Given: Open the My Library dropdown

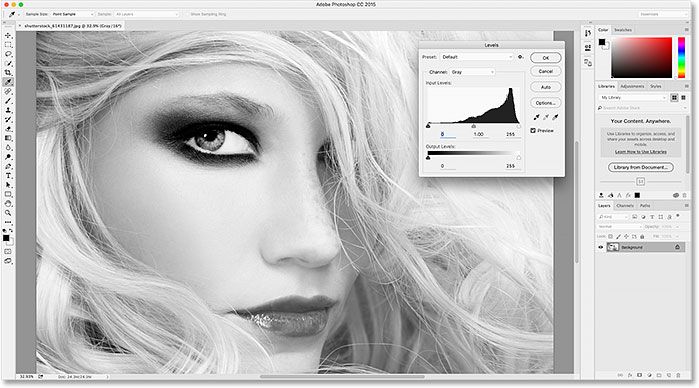Looking at the screenshot, I should (x=633, y=97).
